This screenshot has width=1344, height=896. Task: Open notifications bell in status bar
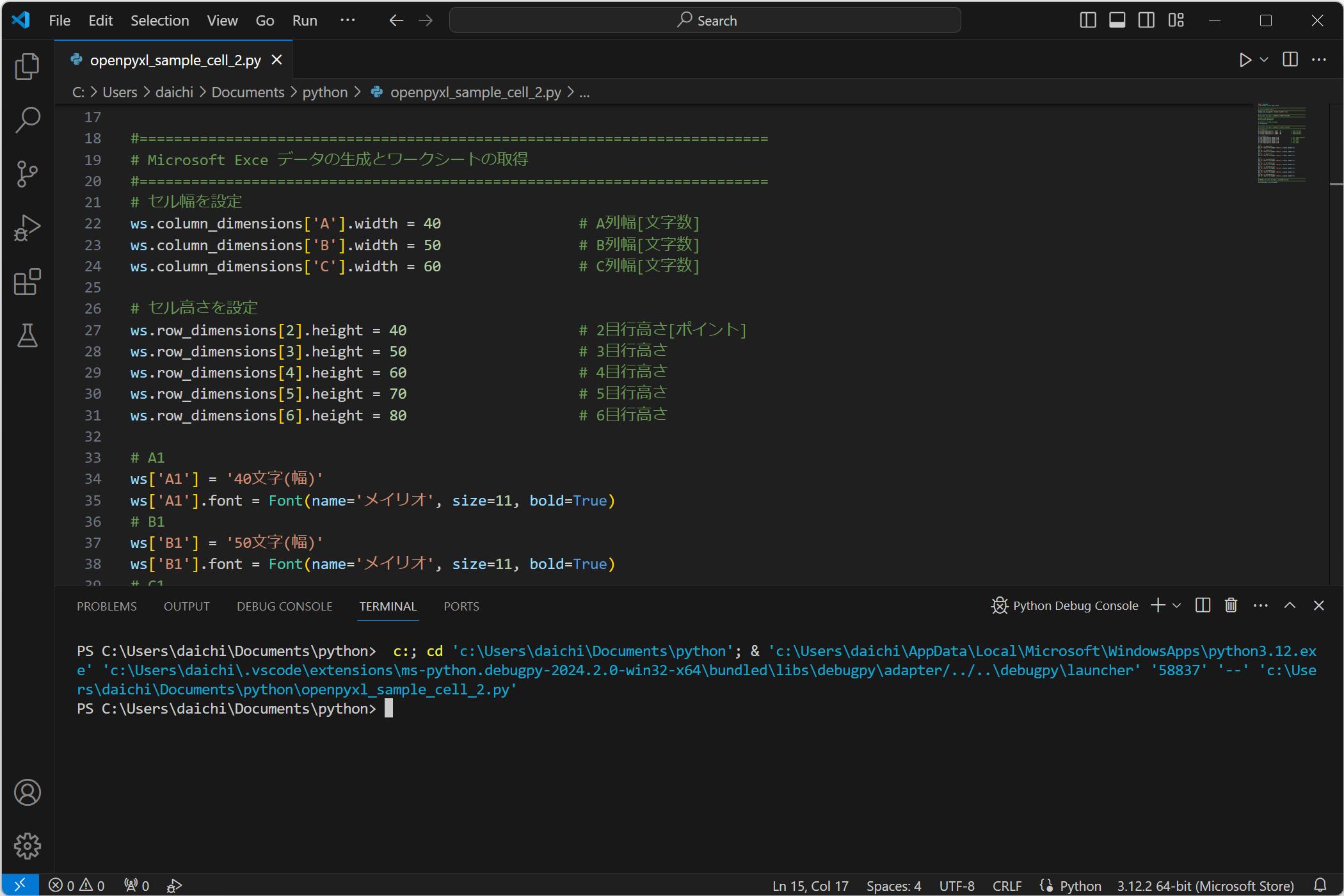click(x=1320, y=885)
